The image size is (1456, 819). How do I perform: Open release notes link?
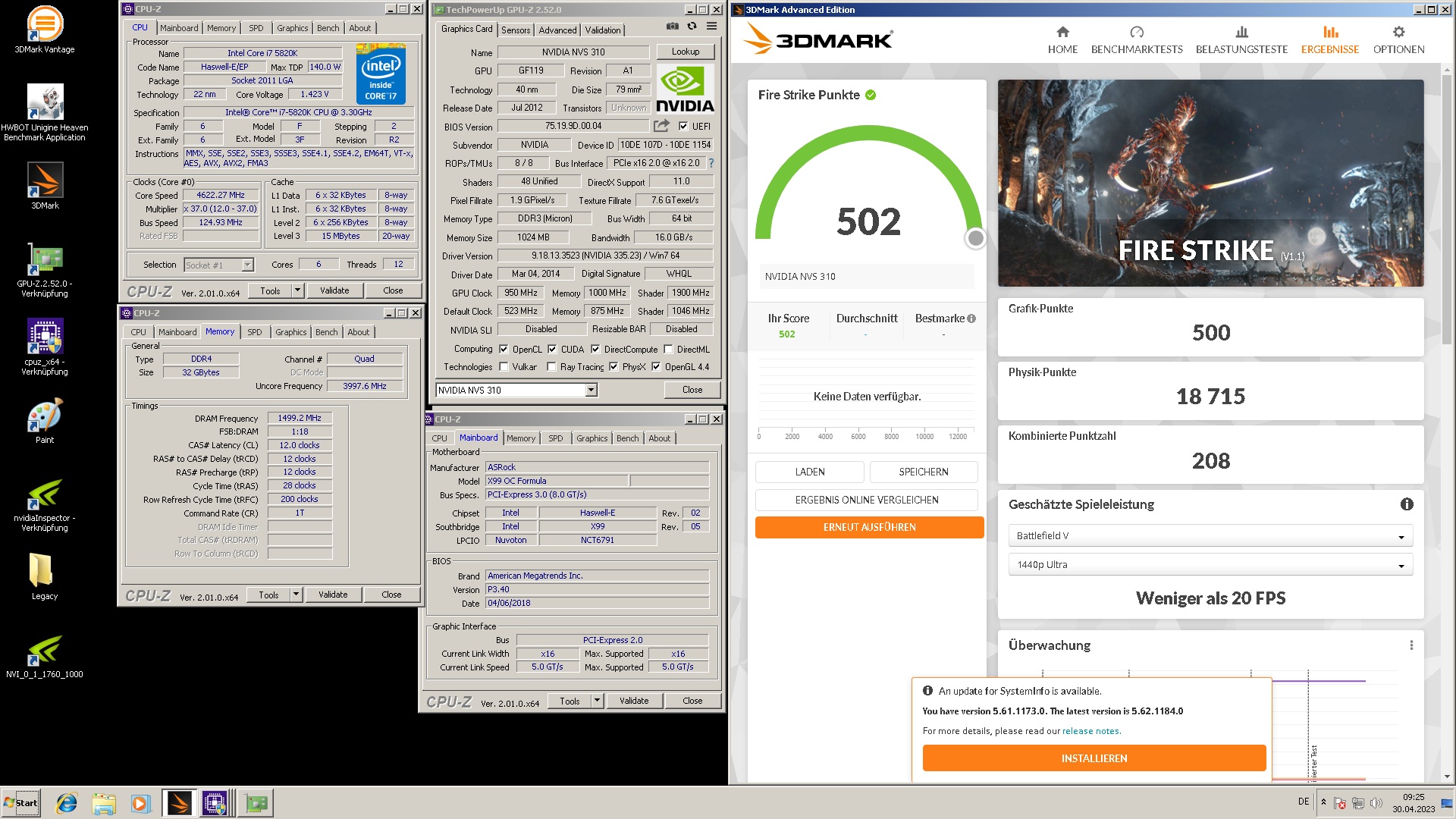point(1090,731)
